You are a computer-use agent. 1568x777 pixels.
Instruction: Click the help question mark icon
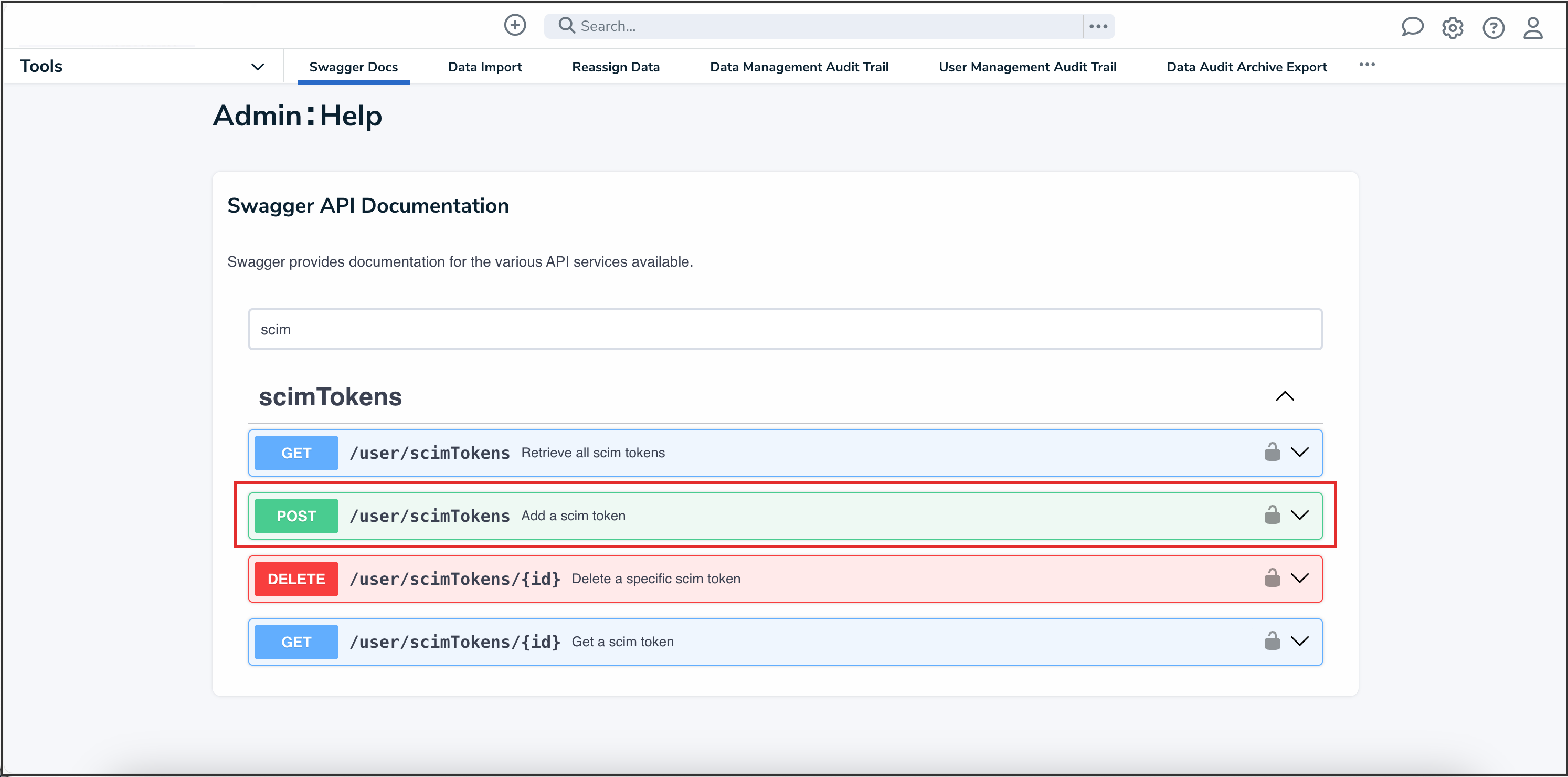1493,27
